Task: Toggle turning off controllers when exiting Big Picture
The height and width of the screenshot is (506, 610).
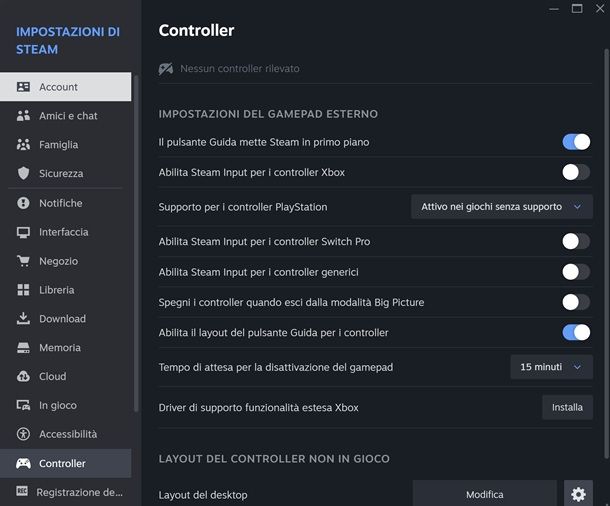Action: 576,302
